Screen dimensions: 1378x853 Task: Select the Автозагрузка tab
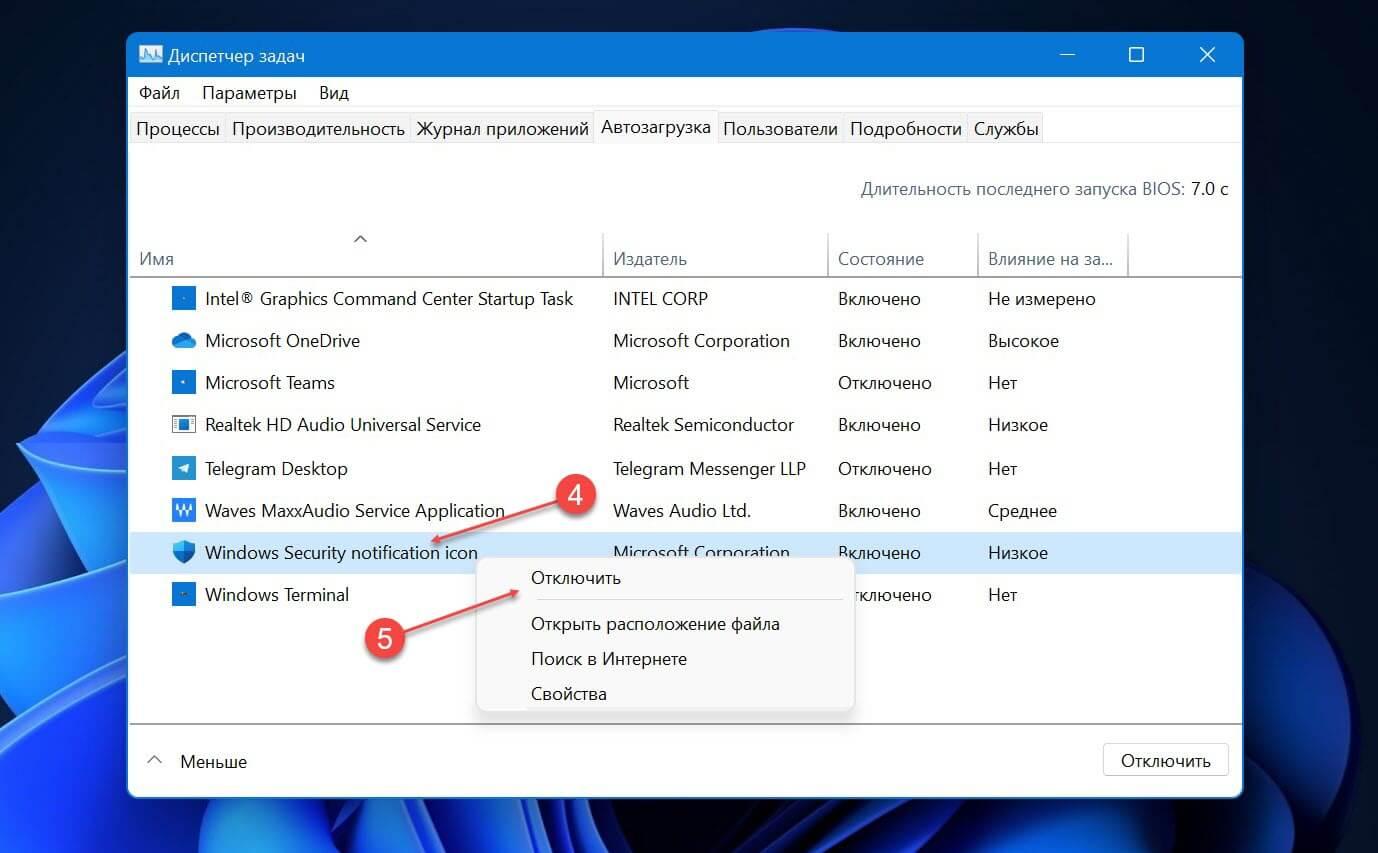click(656, 127)
